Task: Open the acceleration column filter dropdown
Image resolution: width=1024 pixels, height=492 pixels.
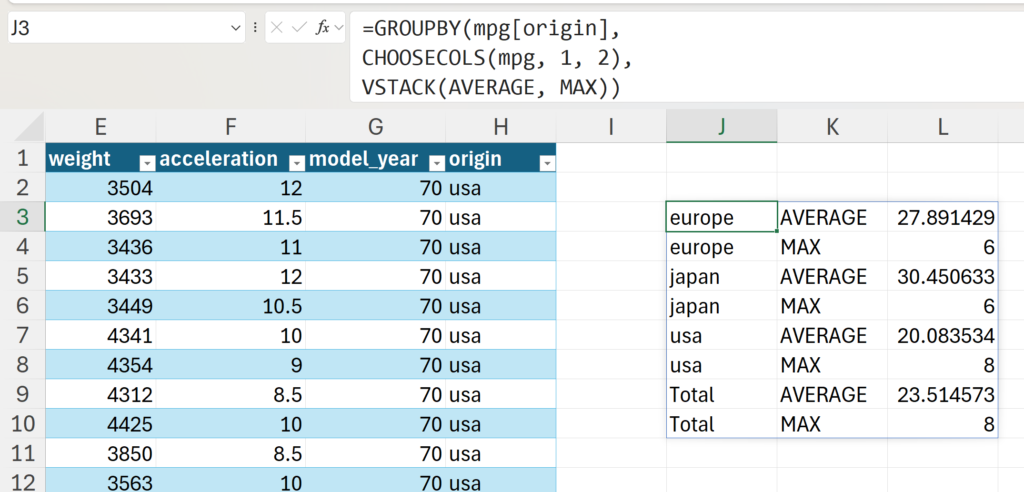Action: pos(296,162)
